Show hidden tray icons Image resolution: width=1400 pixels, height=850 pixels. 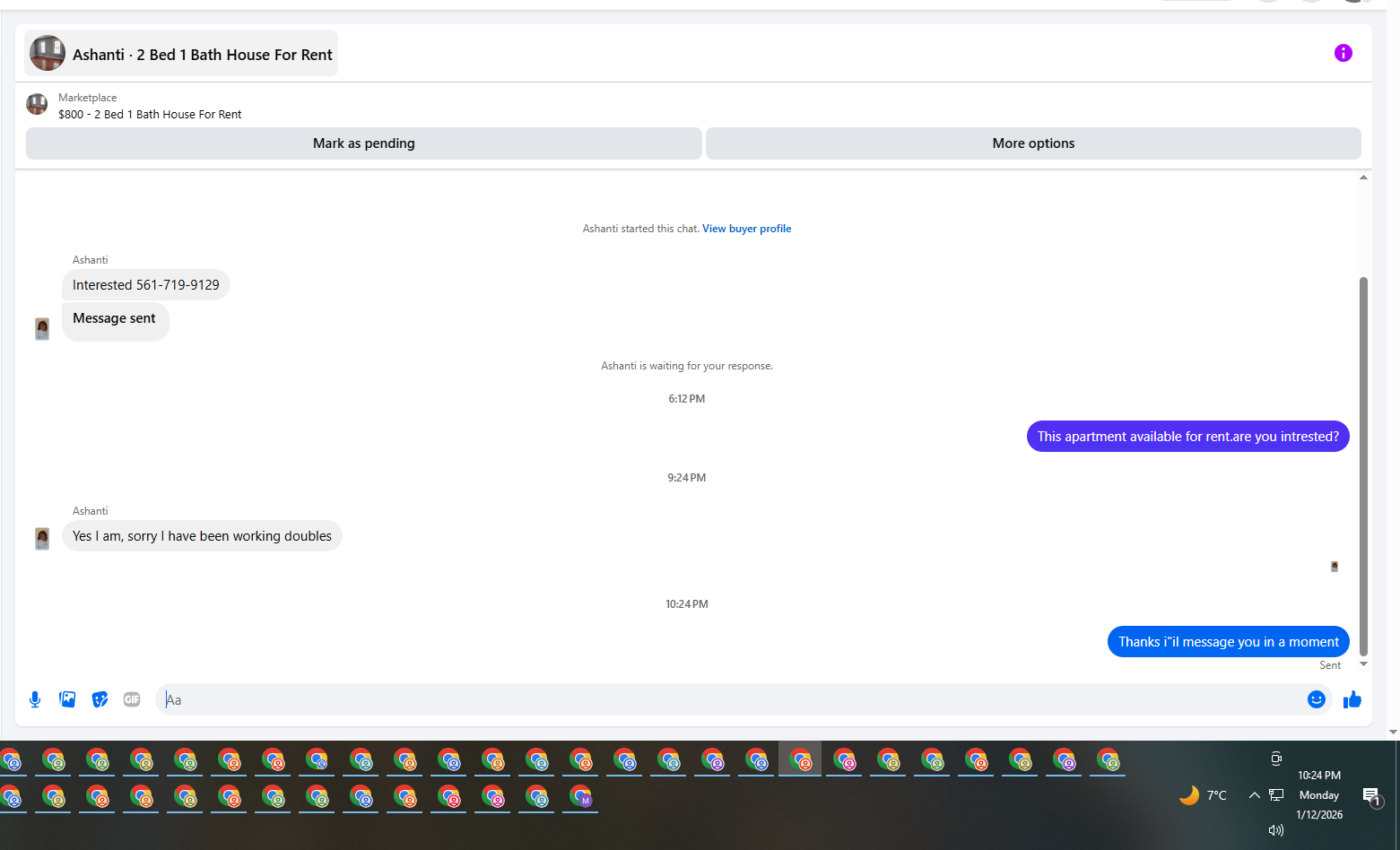coord(1254,794)
